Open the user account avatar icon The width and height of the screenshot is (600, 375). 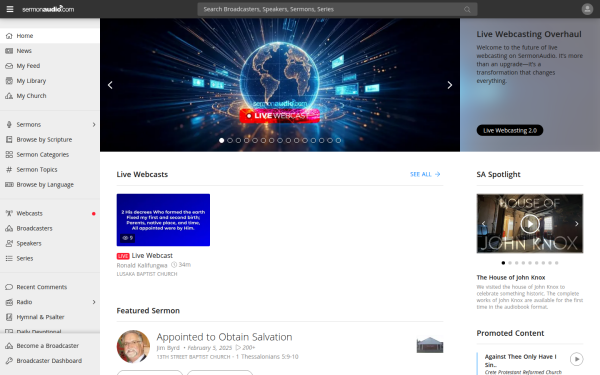pyautogui.click(x=587, y=9)
